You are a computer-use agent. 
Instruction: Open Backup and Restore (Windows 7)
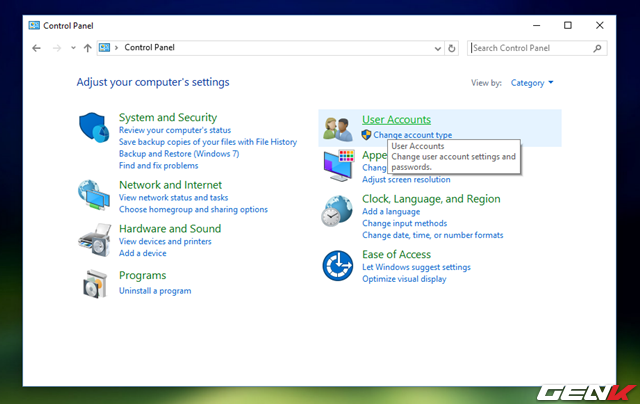click(179, 154)
